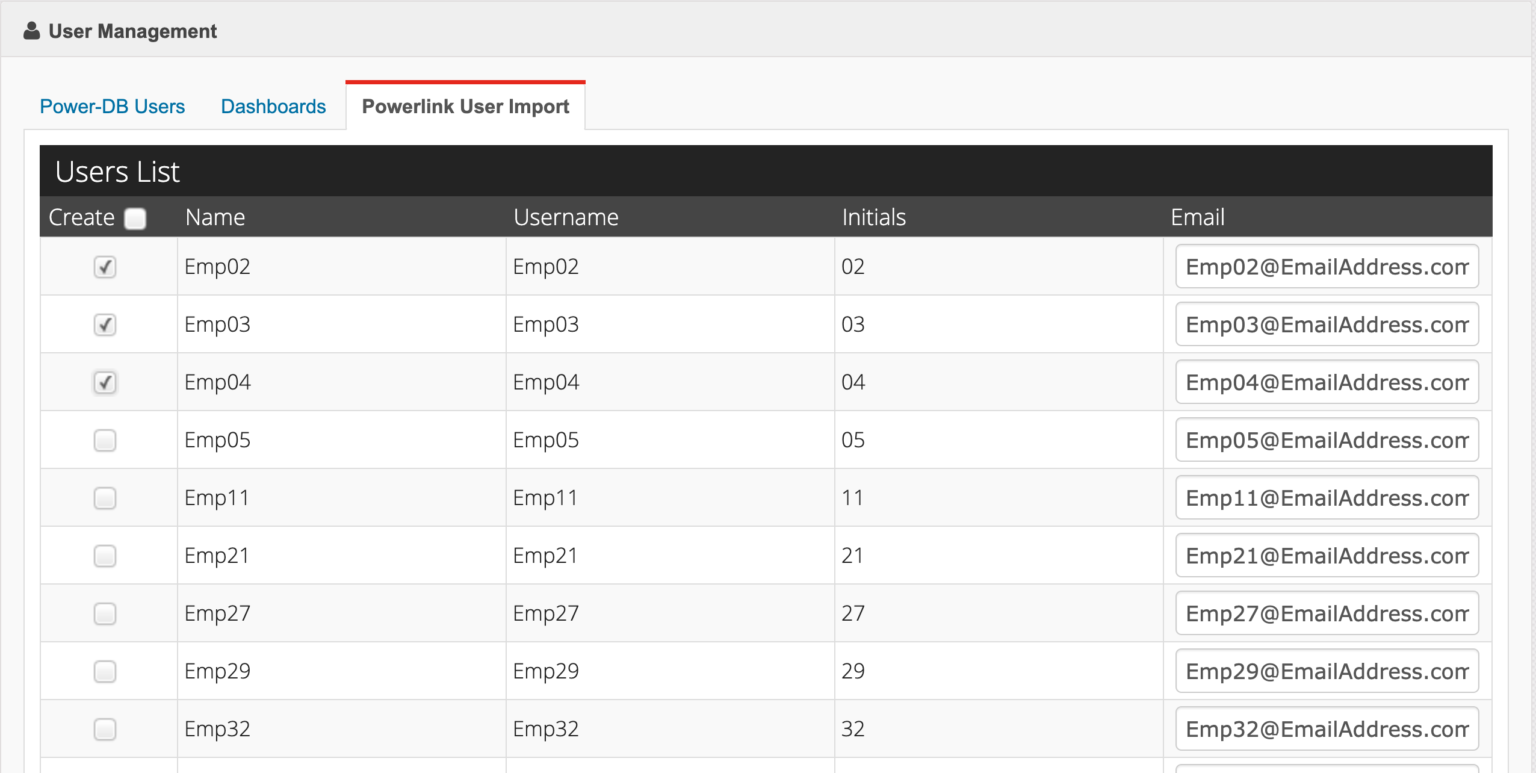Viewport: 1536px width, 773px height.
Task: Open the Dashboards tab
Action: tap(273, 106)
